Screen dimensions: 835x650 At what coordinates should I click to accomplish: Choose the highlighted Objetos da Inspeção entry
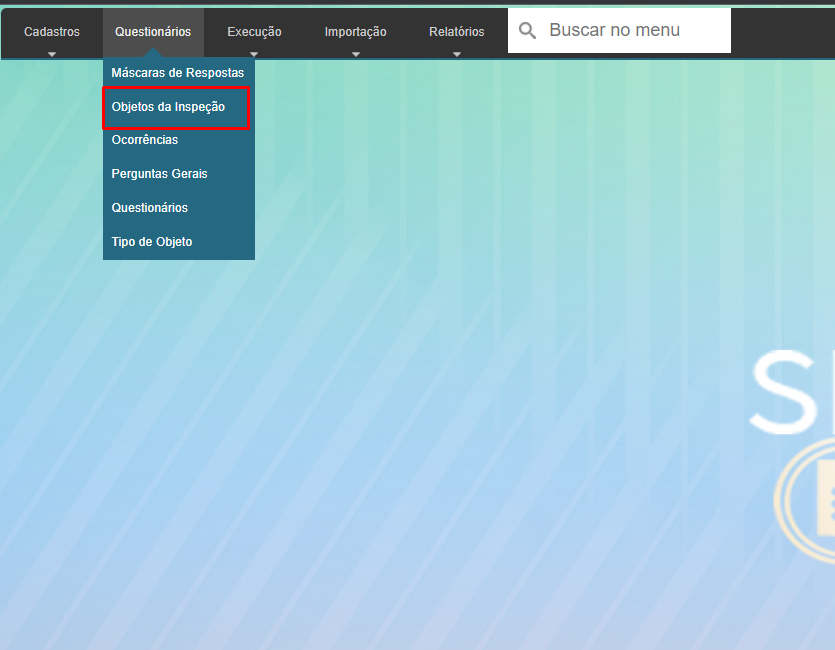click(x=168, y=107)
